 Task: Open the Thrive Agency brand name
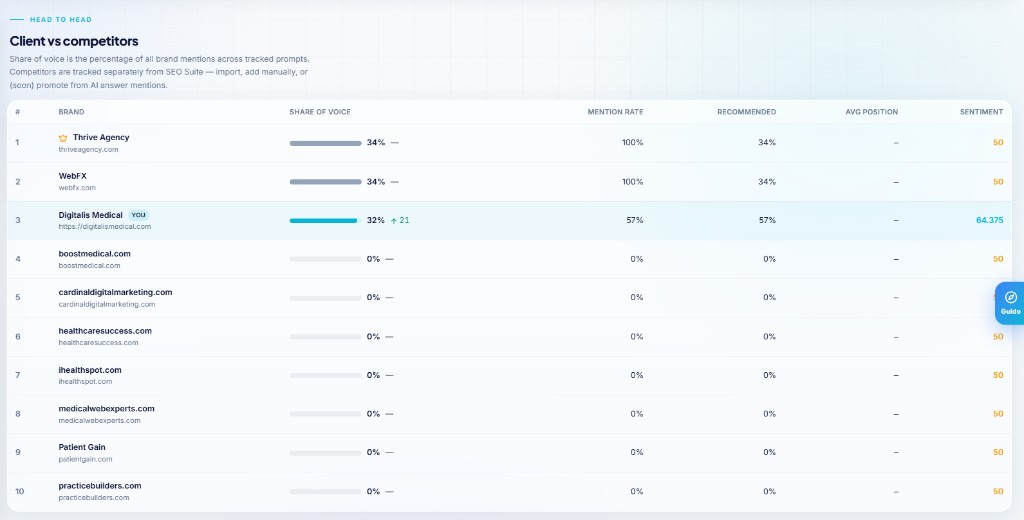coord(101,138)
